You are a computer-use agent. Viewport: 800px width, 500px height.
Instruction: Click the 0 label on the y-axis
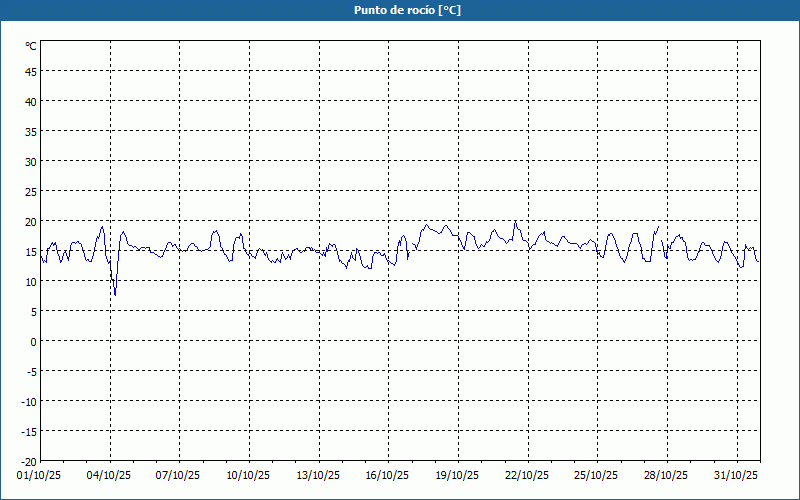33,341
